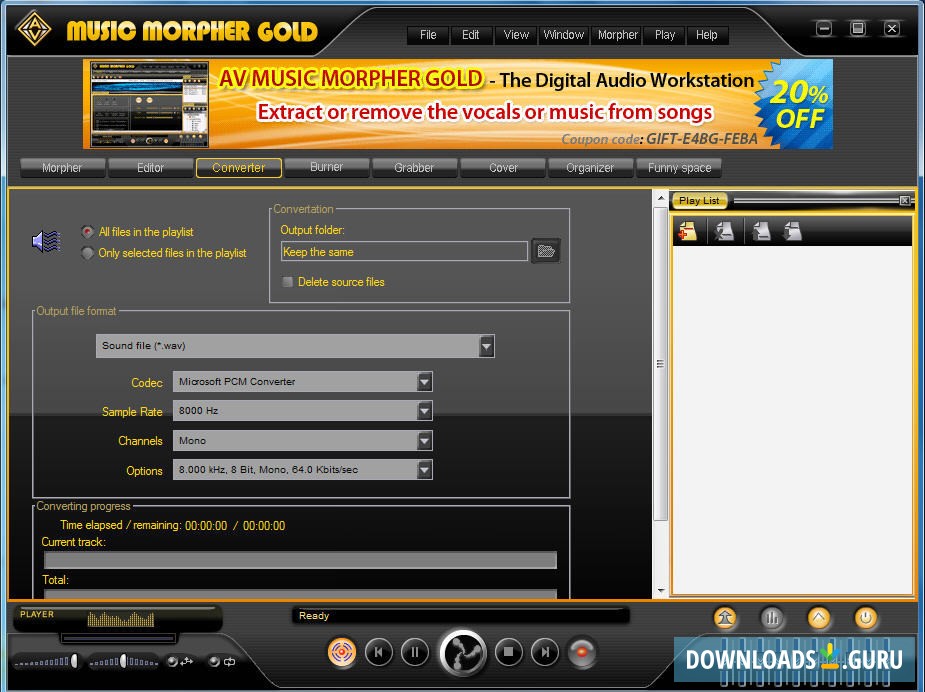
Task: Click the Morpher target icon near playback controls
Action: [x=342, y=652]
